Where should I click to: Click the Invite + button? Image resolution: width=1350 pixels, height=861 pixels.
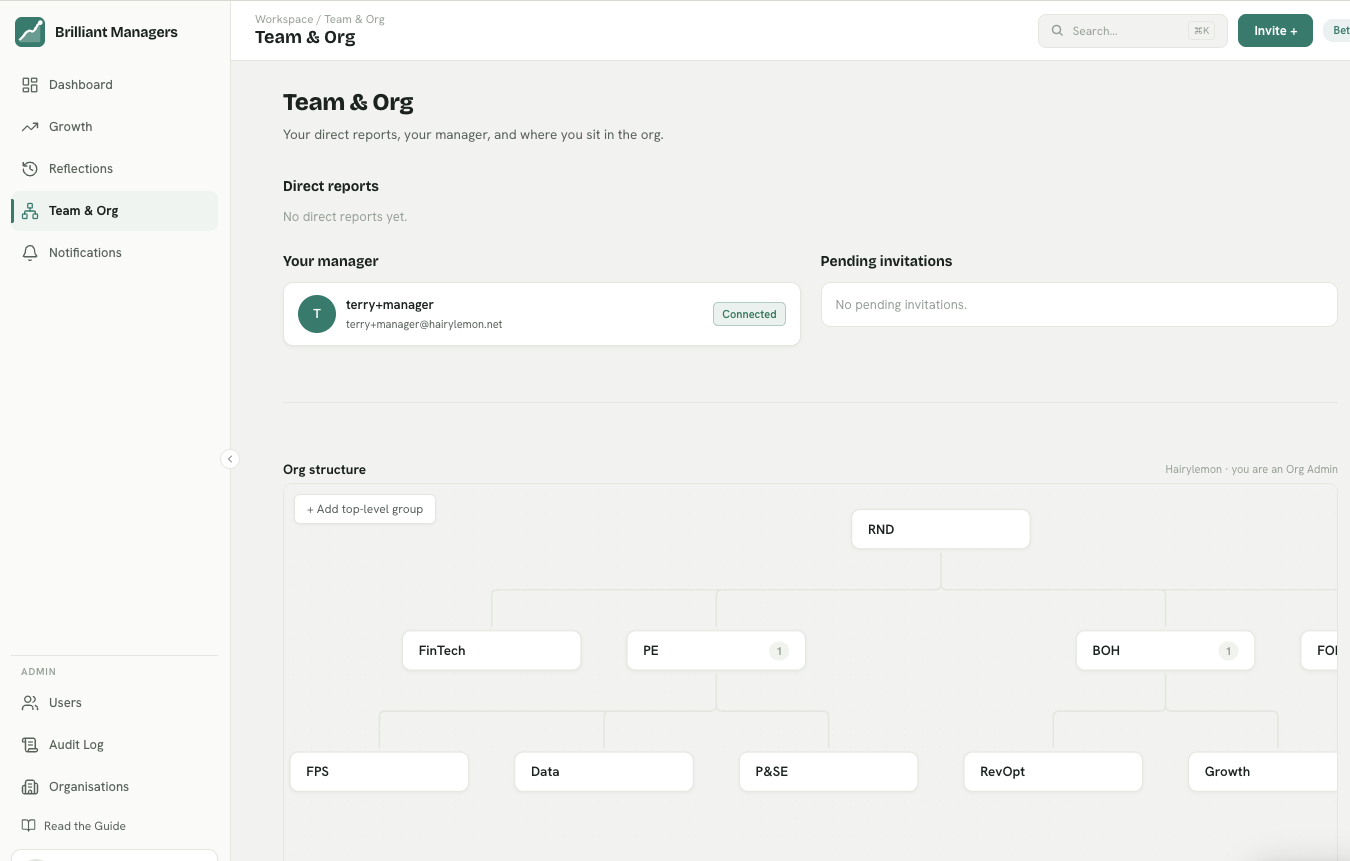[x=1275, y=31]
